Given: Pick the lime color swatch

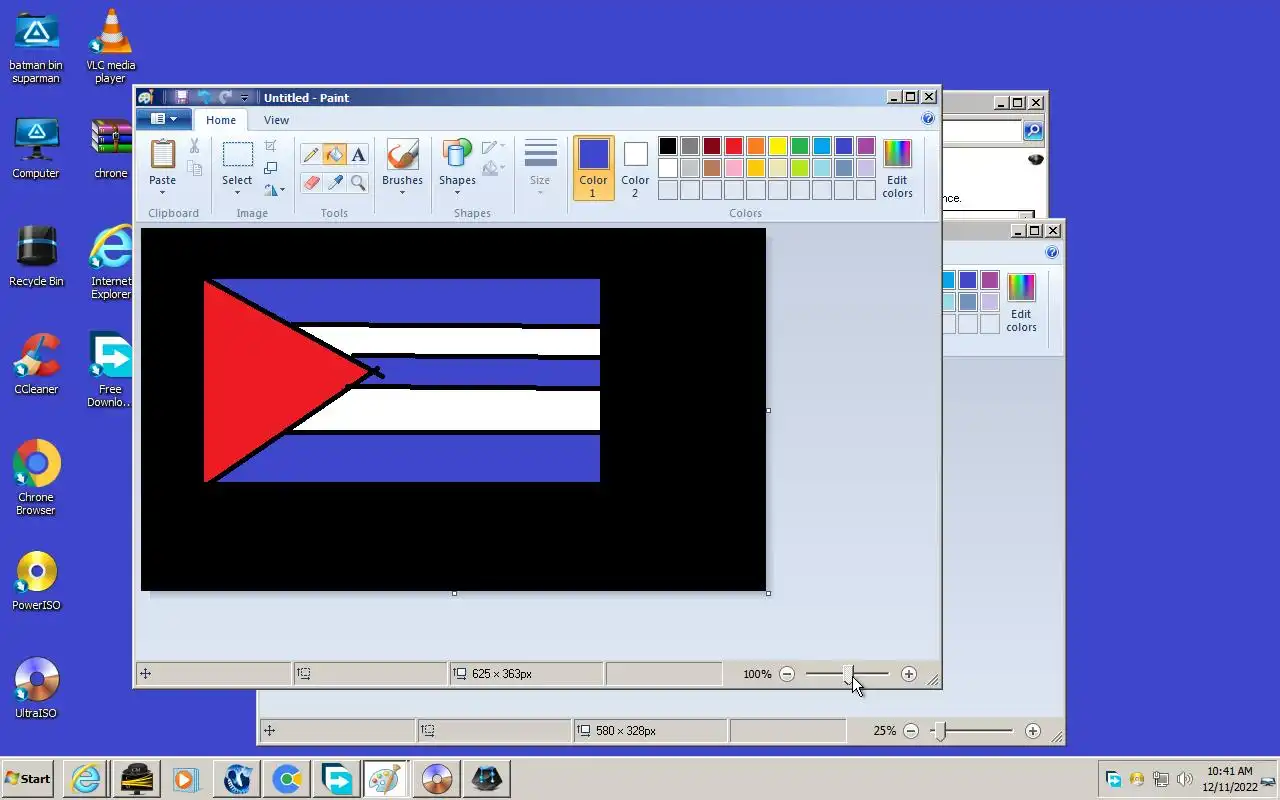Looking at the screenshot, I should point(800,168).
